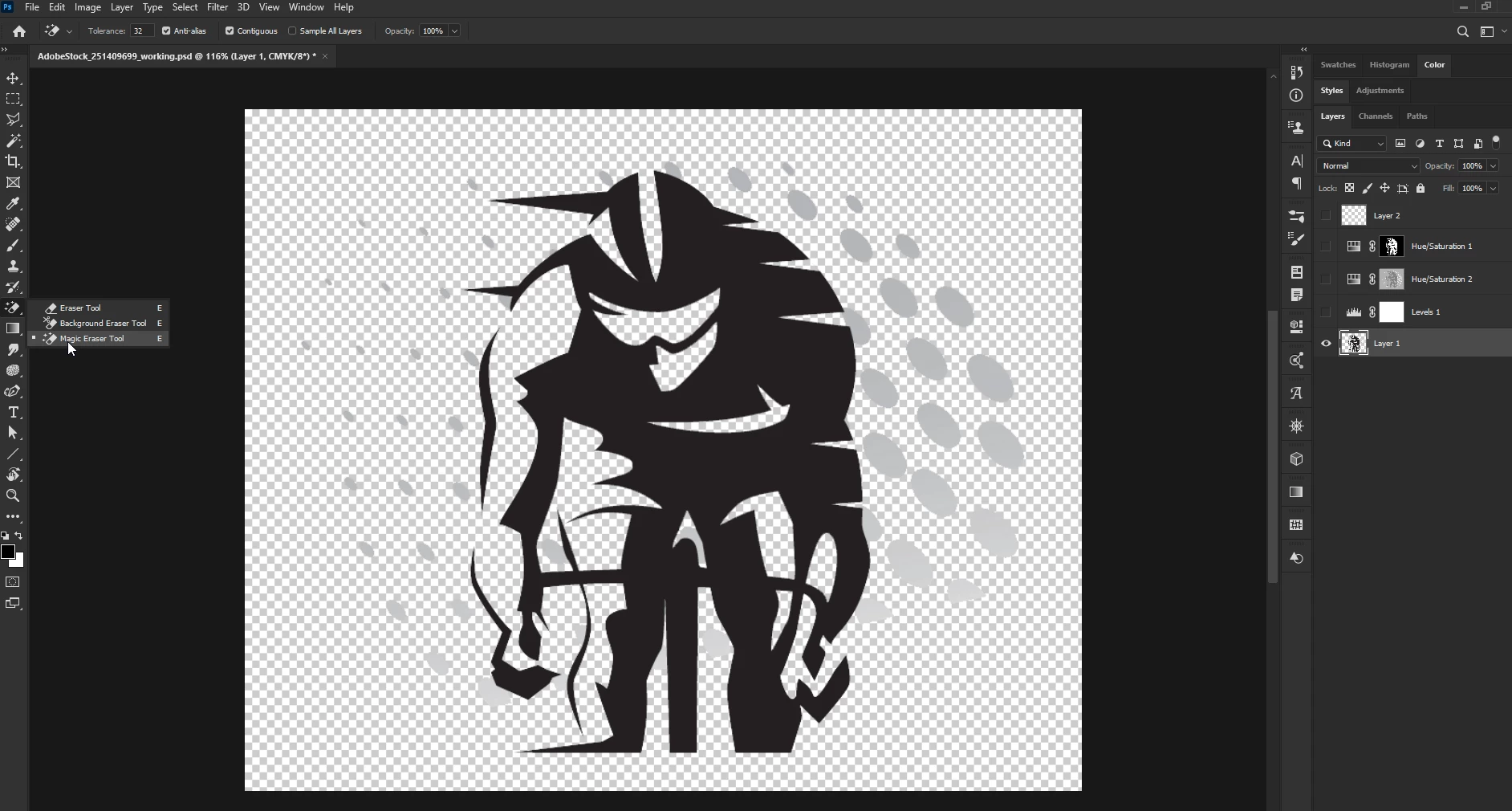
Task: Select the Brush tool
Action: (13, 246)
